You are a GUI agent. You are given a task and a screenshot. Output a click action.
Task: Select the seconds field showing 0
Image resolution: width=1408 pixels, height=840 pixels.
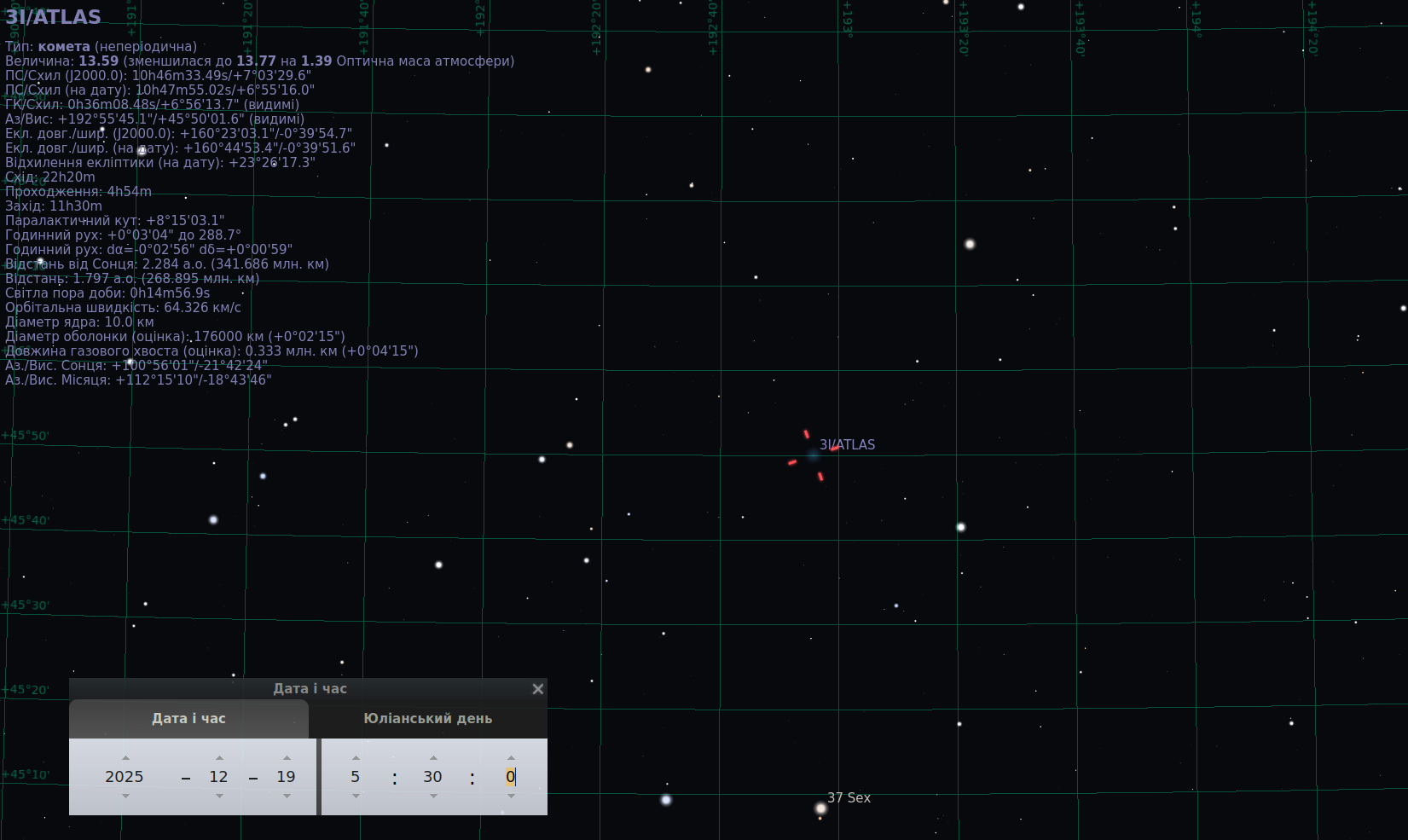[x=511, y=777]
